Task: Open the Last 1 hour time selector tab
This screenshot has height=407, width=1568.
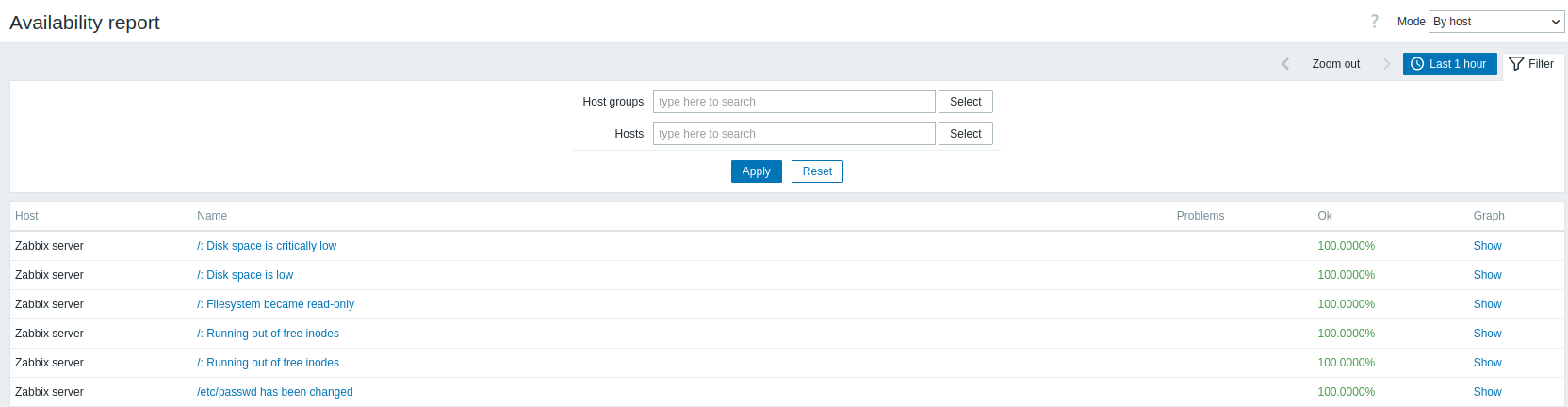Action: click(1449, 64)
